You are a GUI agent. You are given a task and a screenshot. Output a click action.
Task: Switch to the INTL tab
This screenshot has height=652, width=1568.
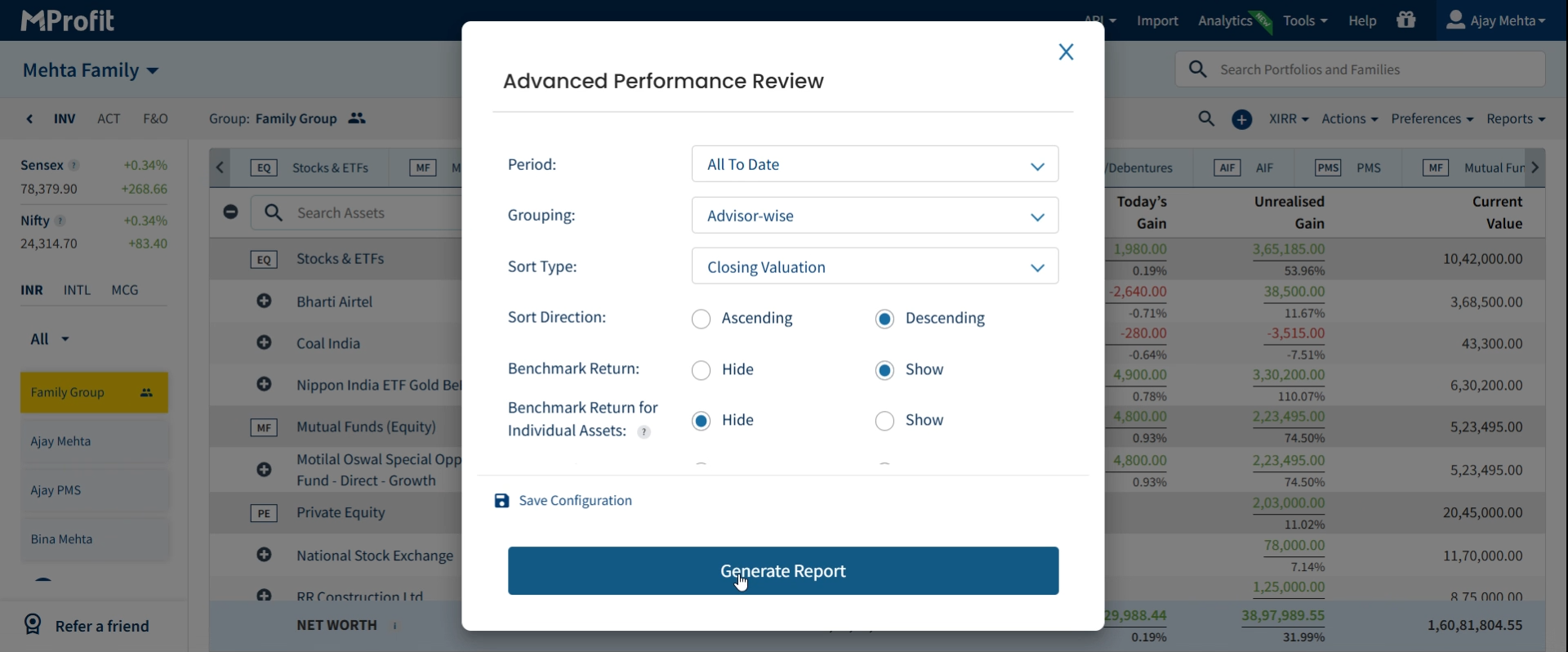tap(78, 290)
